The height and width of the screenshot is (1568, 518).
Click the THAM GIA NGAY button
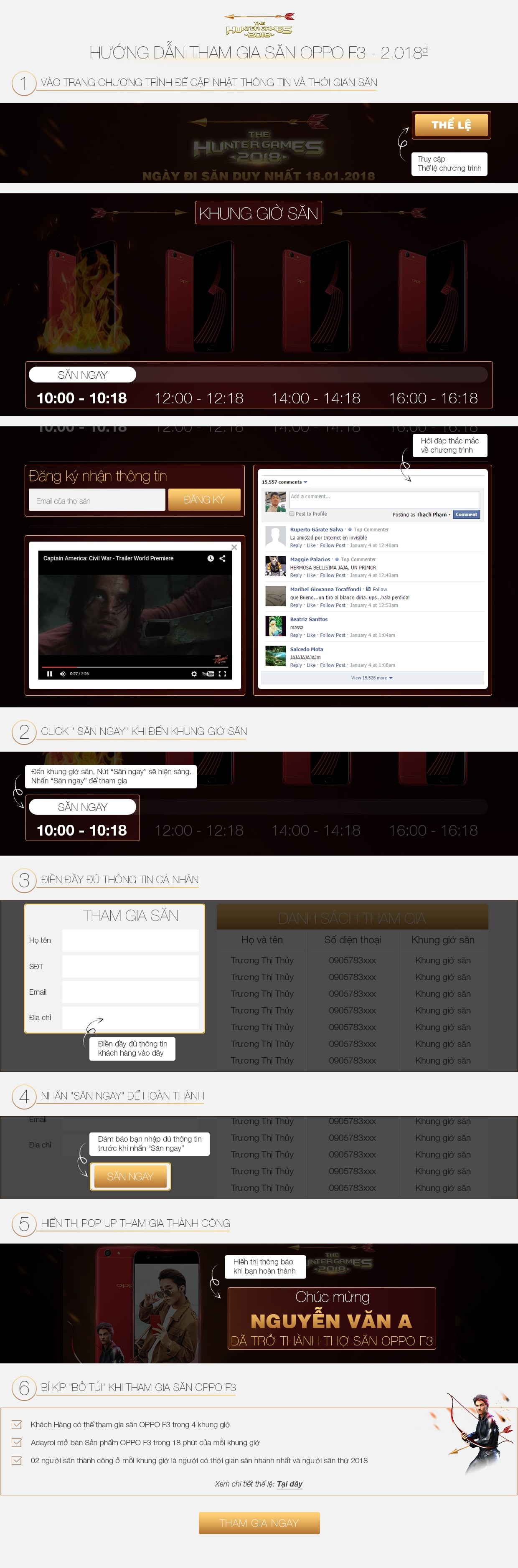(x=259, y=1522)
